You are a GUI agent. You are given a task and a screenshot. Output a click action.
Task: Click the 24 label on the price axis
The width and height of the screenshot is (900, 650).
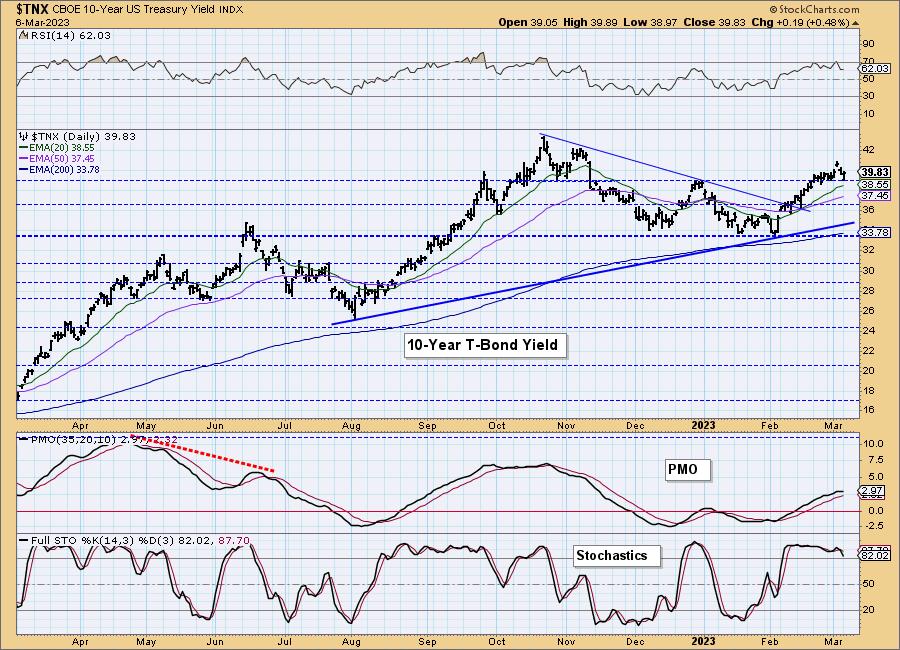tap(868, 330)
